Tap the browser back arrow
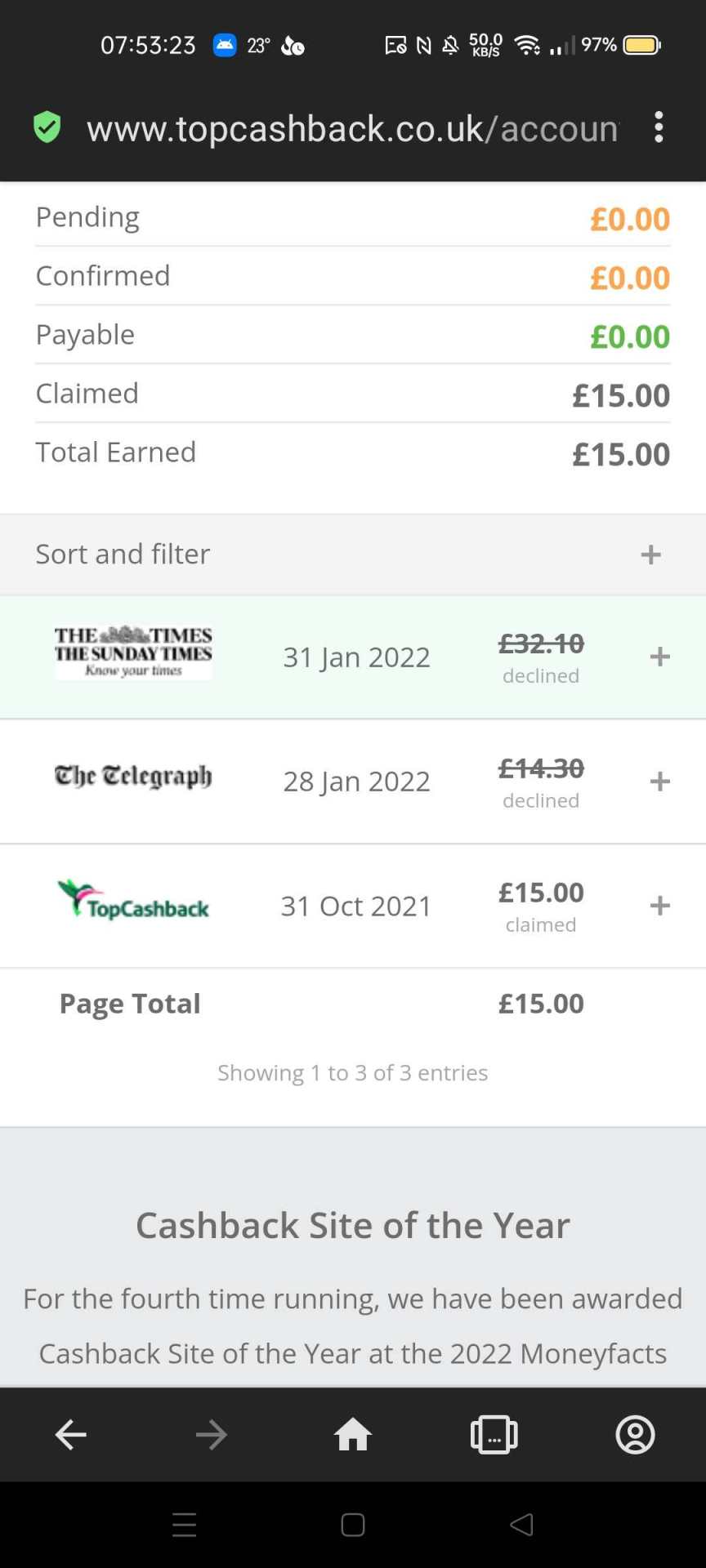706x1568 pixels. pyautogui.click(x=71, y=1434)
